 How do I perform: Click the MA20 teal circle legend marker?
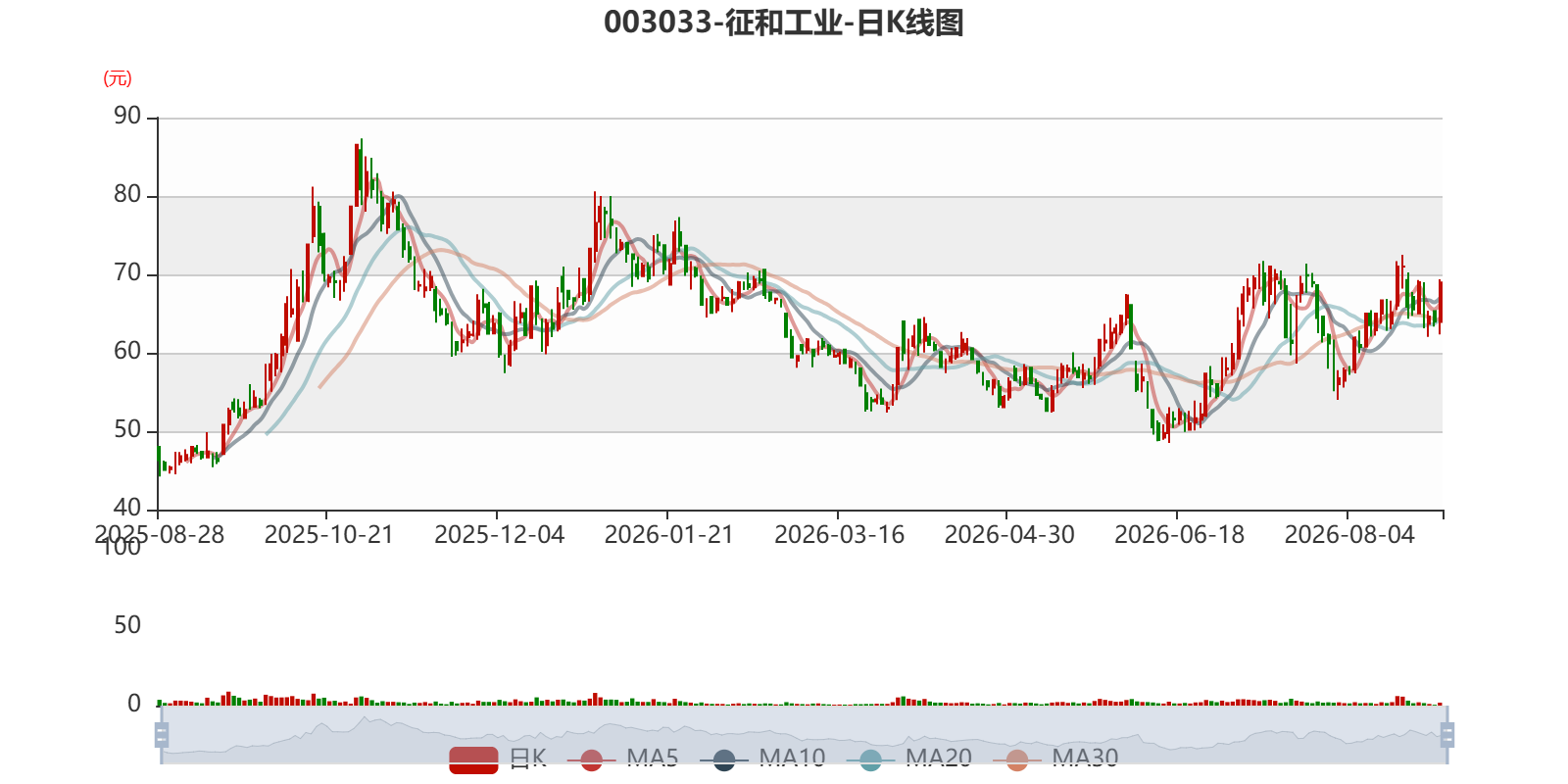(870, 759)
